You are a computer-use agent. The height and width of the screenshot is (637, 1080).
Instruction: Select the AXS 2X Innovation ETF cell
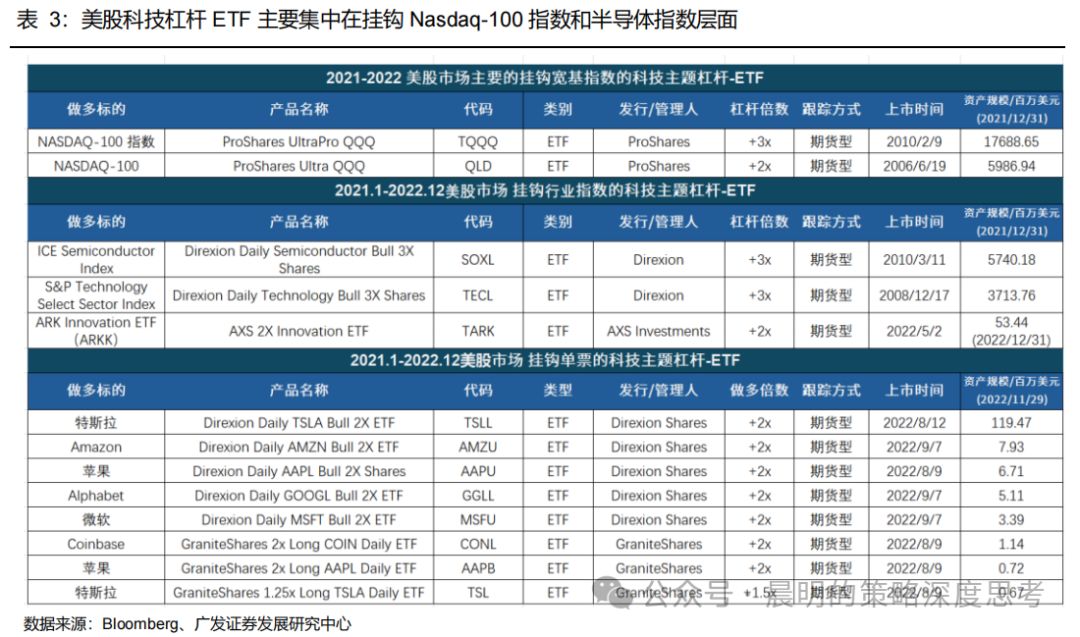coord(299,331)
